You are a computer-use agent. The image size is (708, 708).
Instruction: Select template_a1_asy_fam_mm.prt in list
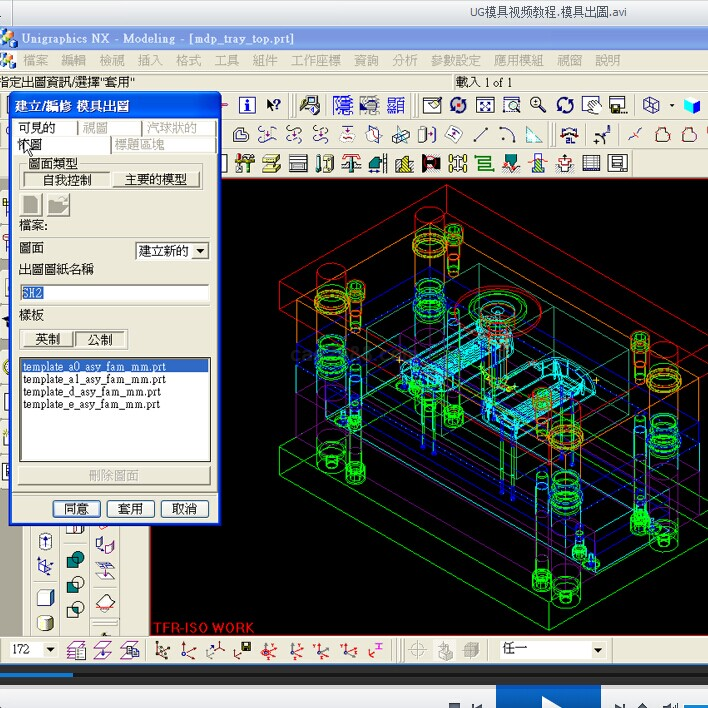(x=94, y=380)
